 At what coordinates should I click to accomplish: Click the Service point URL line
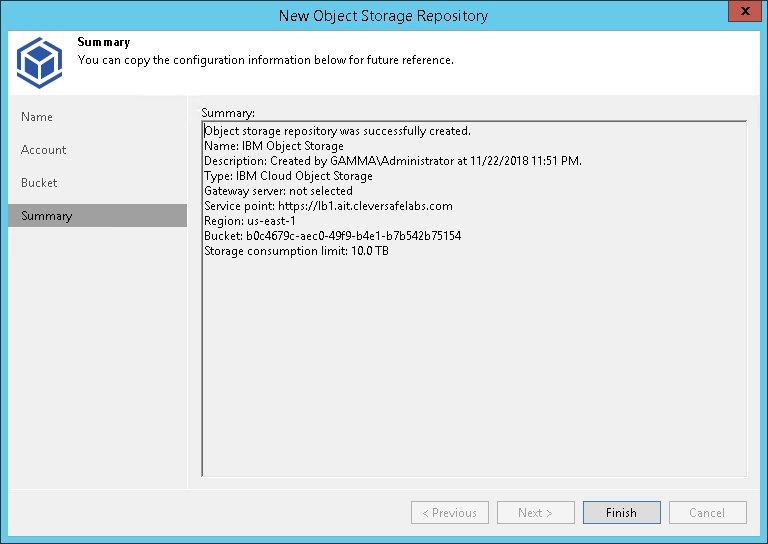328,206
